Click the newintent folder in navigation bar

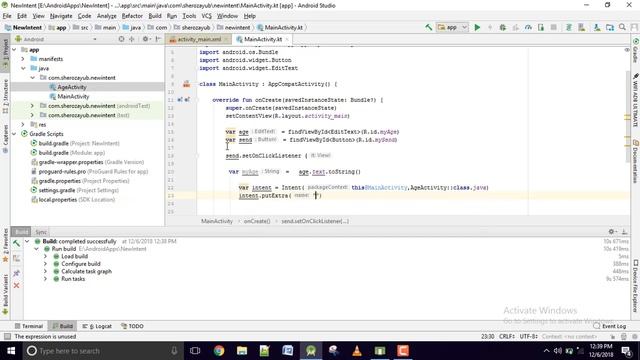233,27
